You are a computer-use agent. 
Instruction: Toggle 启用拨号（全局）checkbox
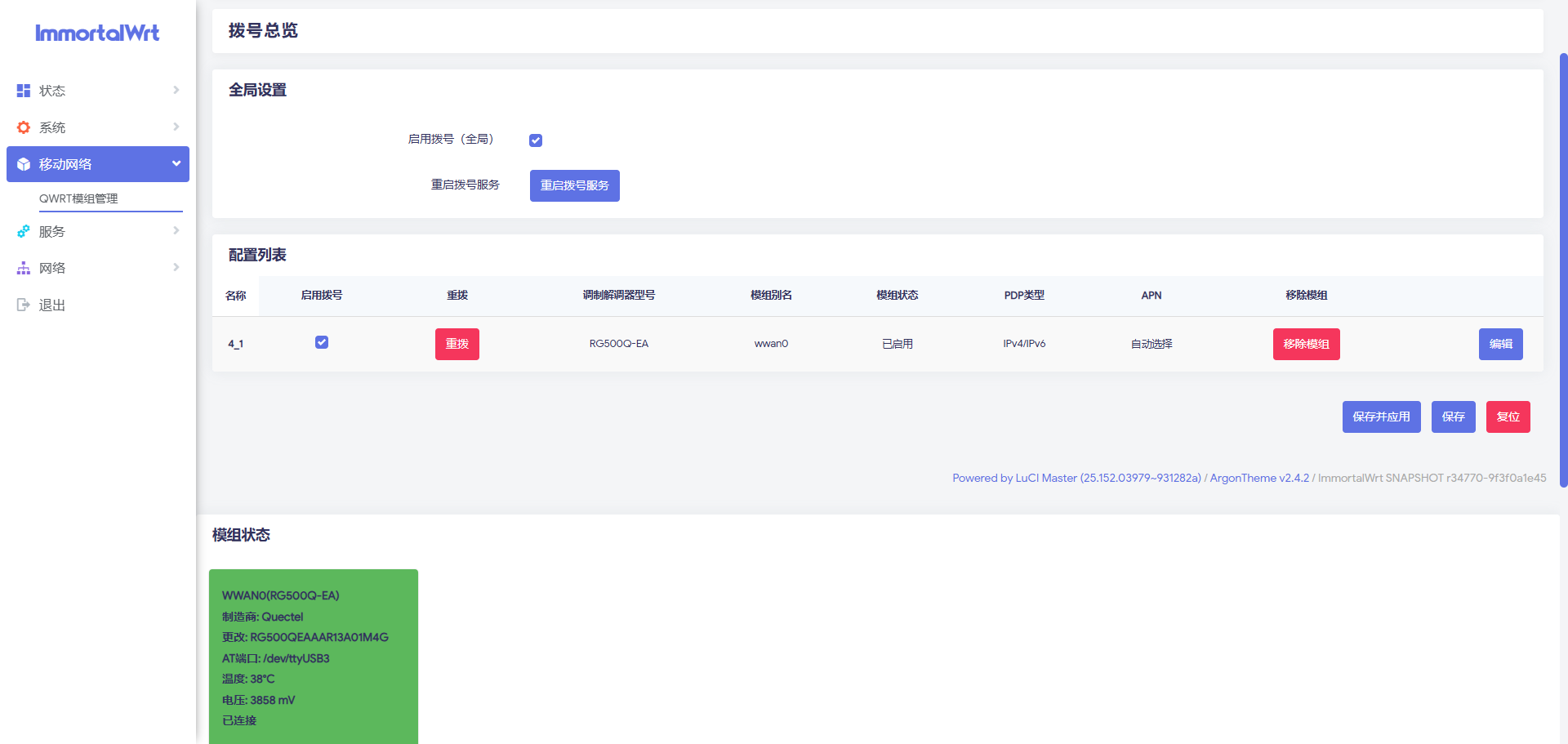536,140
